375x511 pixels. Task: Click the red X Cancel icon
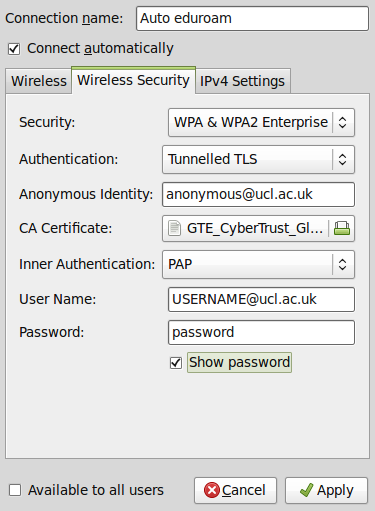point(212,490)
